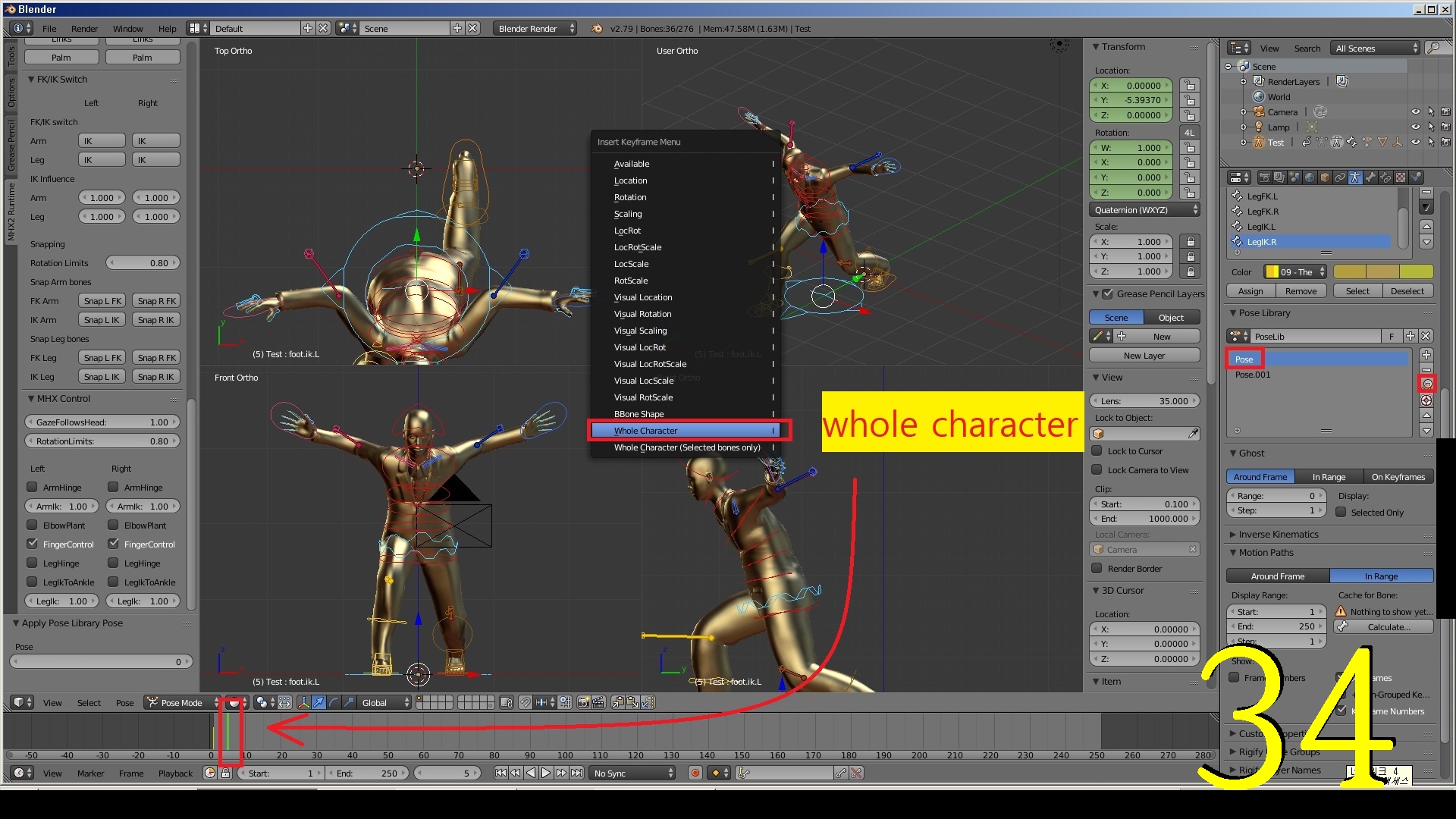This screenshot has height=819, width=1456.
Task: Click the apply pose library pose icon
Action: coord(1426,384)
